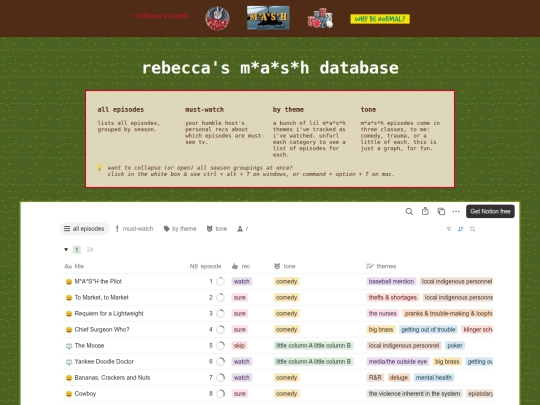This screenshot has width=540, height=405.
Task: Click the baseball mention theme tag
Action: 391,281
